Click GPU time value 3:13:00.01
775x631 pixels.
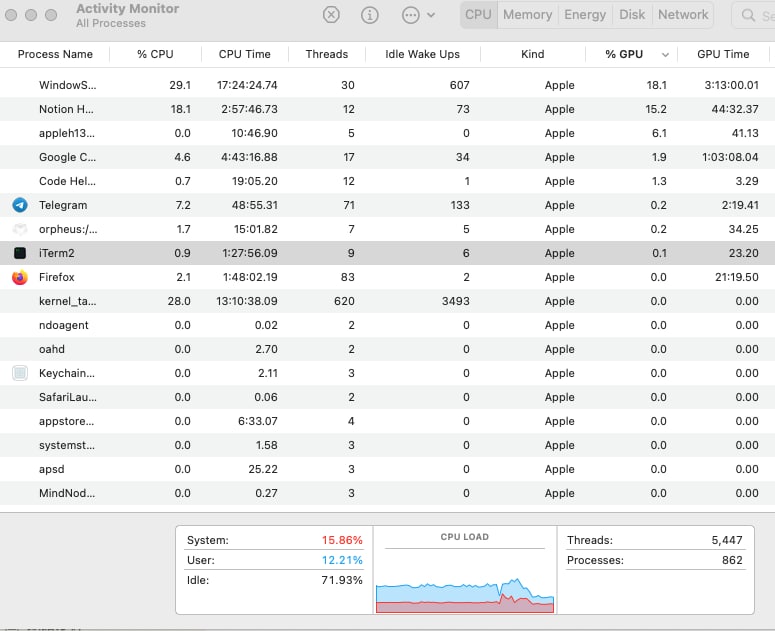[732, 85]
